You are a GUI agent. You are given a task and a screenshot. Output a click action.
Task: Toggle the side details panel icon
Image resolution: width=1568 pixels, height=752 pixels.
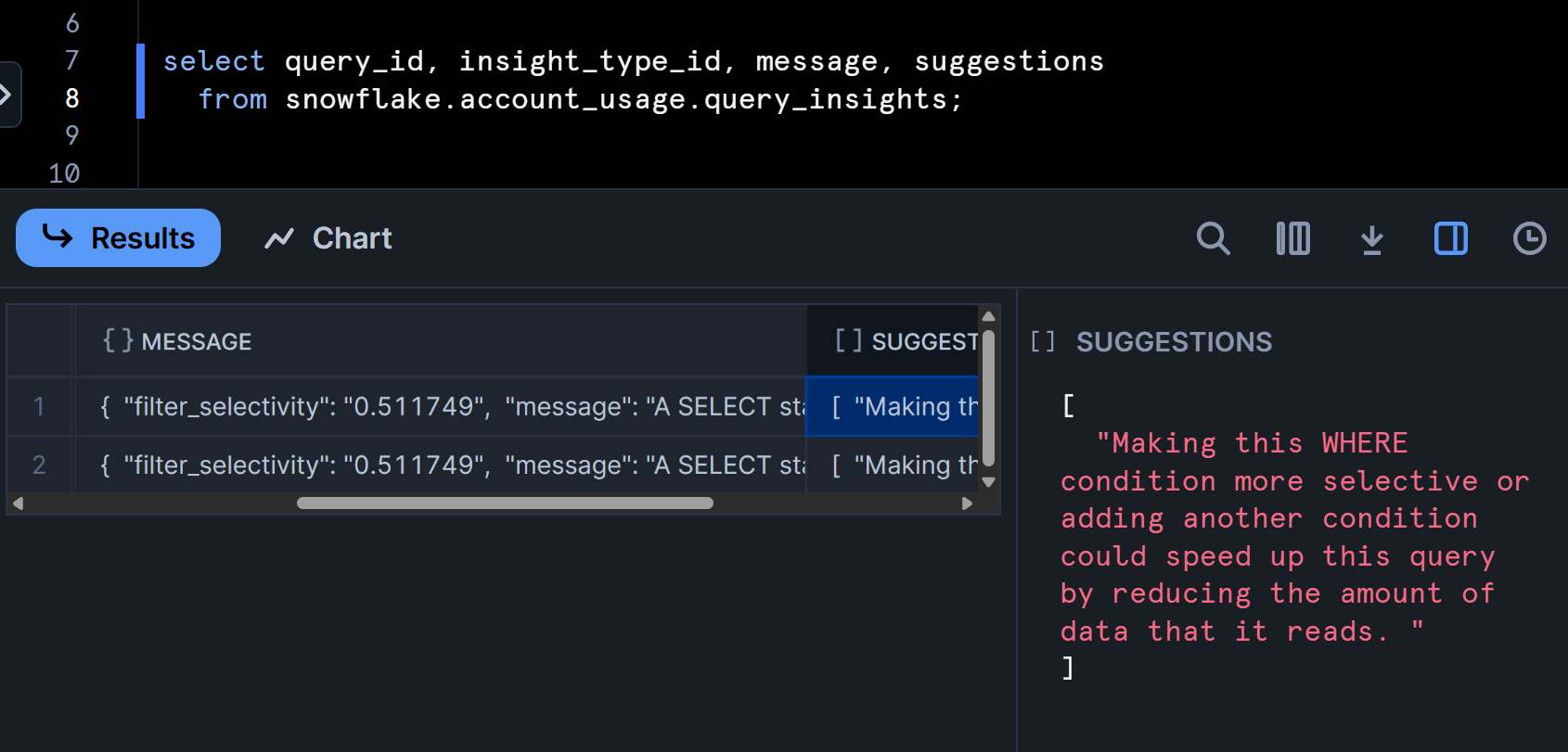click(1450, 238)
